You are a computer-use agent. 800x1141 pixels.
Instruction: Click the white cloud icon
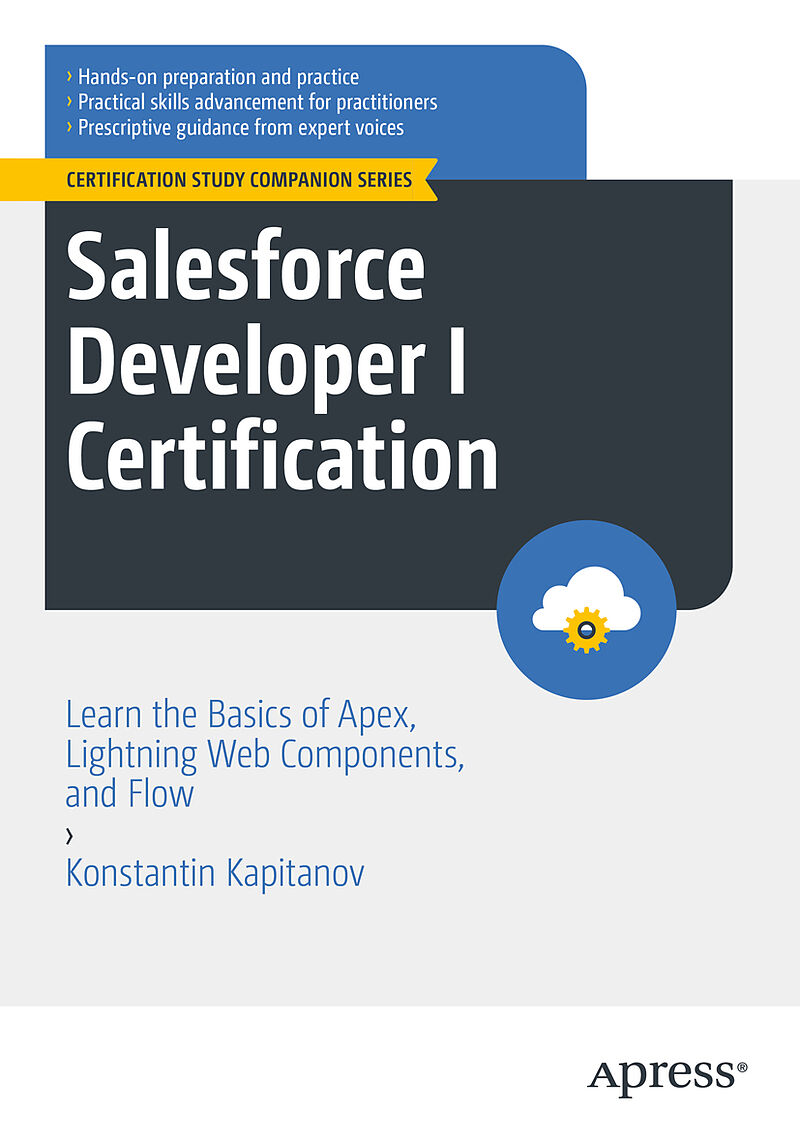pyautogui.click(x=585, y=597)
